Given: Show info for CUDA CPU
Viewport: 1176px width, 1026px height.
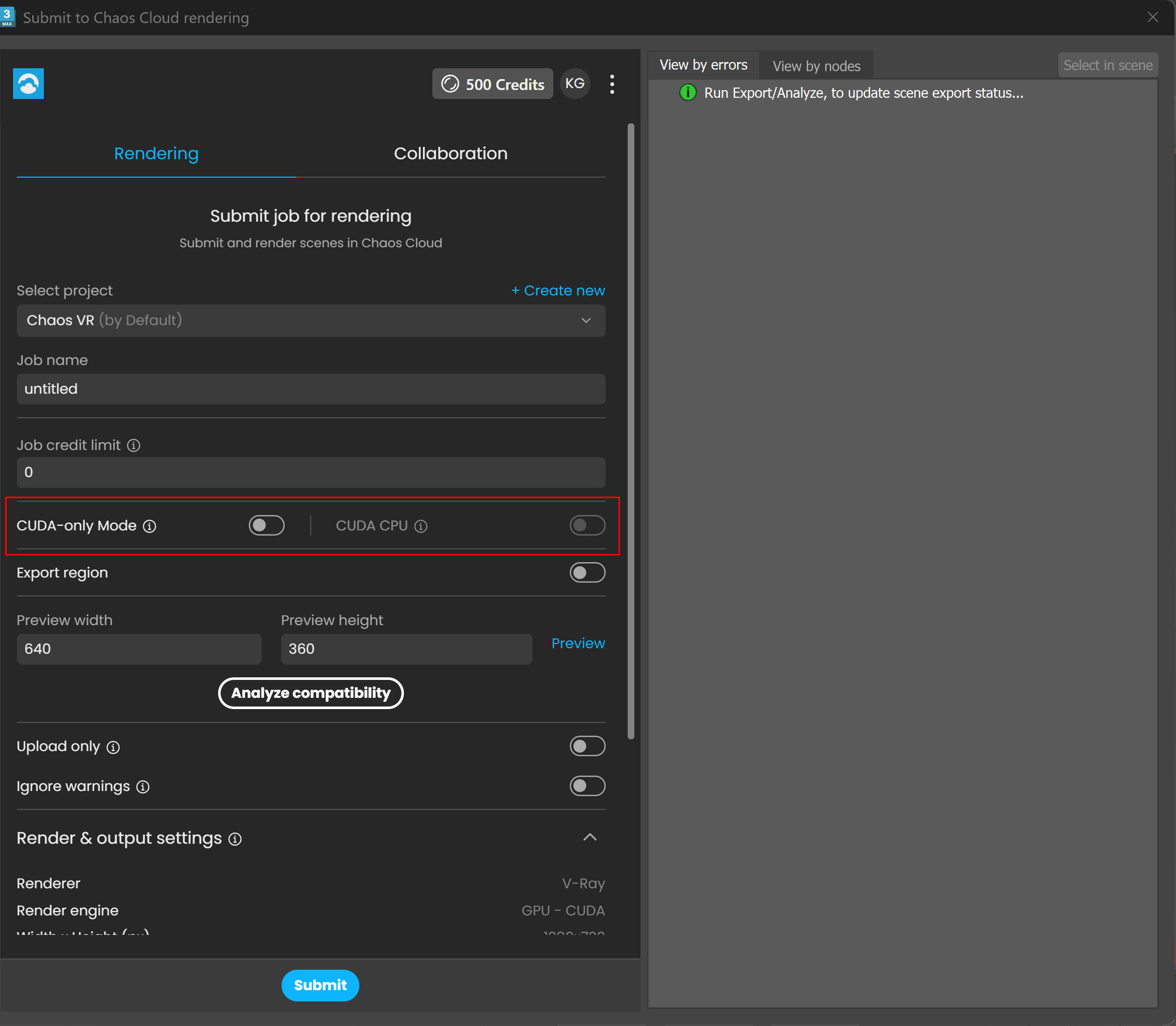Looking at the screenshot, I should pos(421,526).
